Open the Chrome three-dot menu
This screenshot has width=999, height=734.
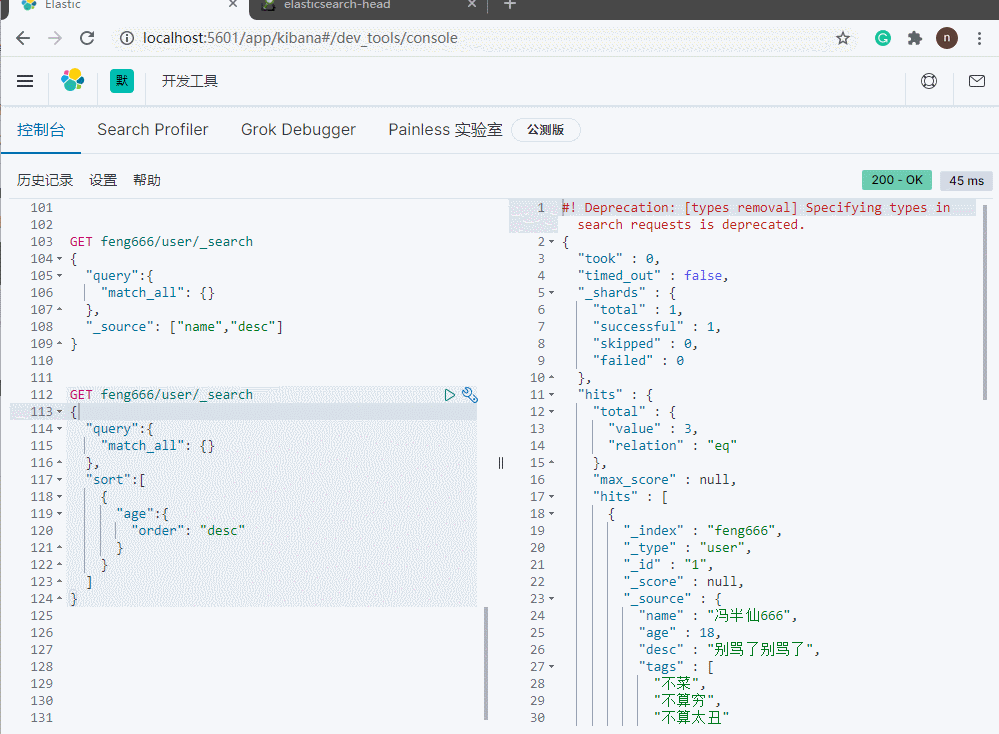click(979, 38)
